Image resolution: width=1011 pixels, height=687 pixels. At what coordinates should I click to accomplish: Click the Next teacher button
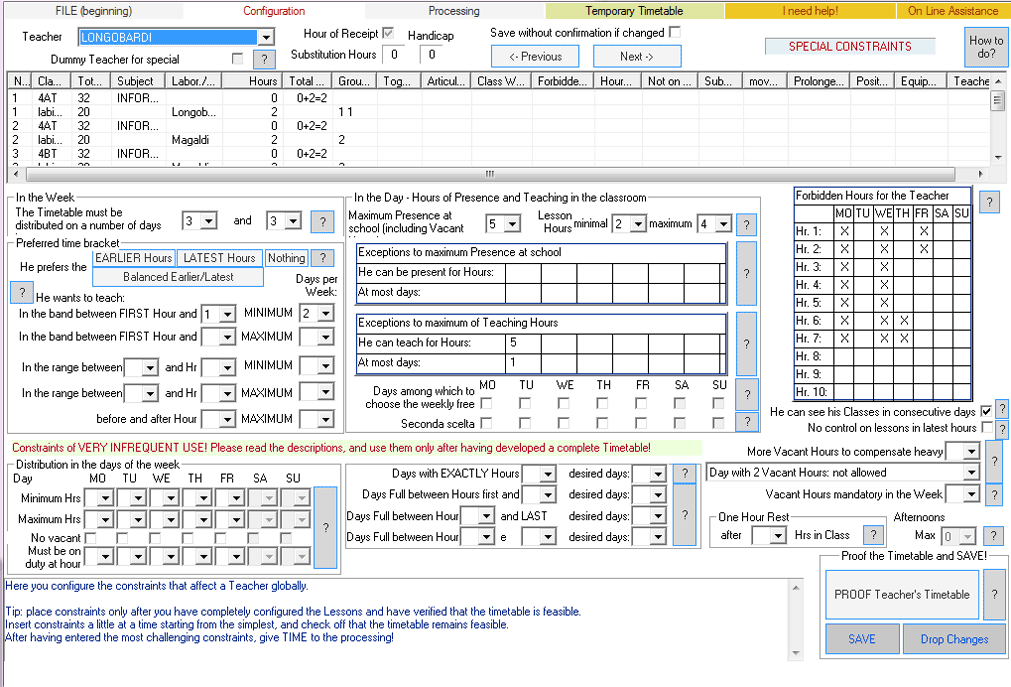(x=637, y=56)
